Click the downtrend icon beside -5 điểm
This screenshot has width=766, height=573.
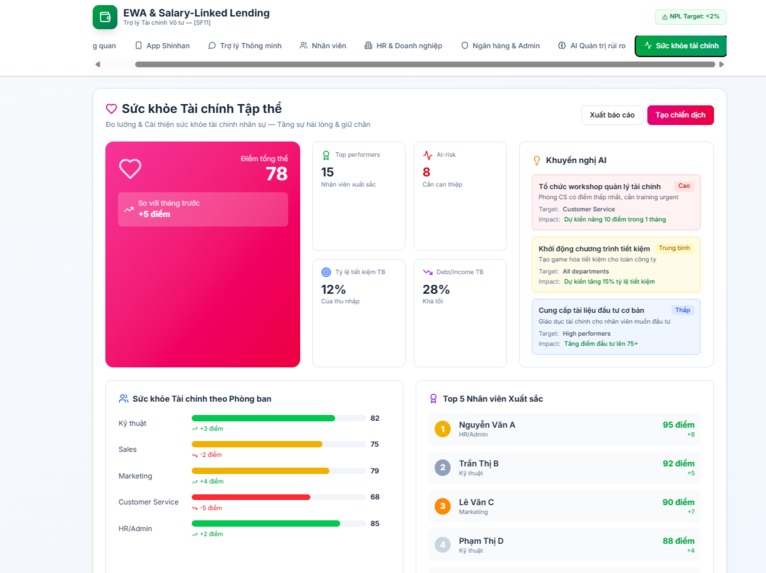point(195,508)
